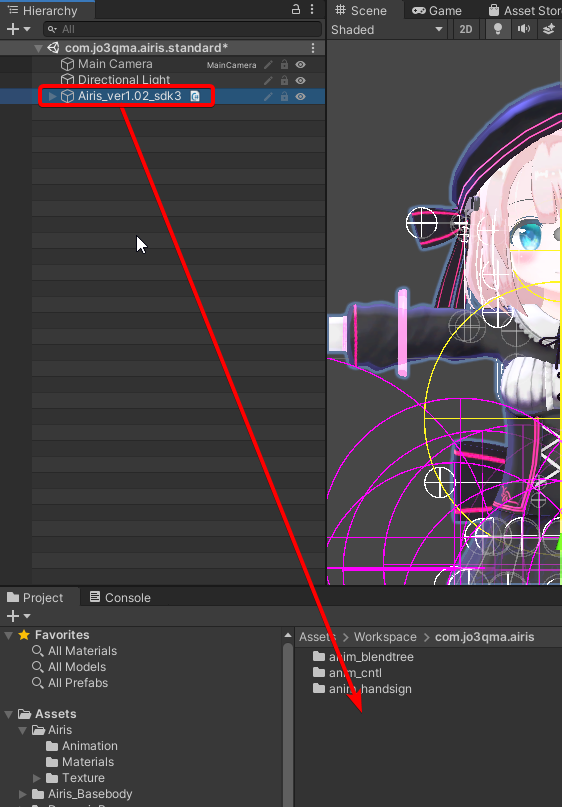Click Workspace in the breadcrumb path
Viewport: 562px width, 807px height.
coord(385,637)
